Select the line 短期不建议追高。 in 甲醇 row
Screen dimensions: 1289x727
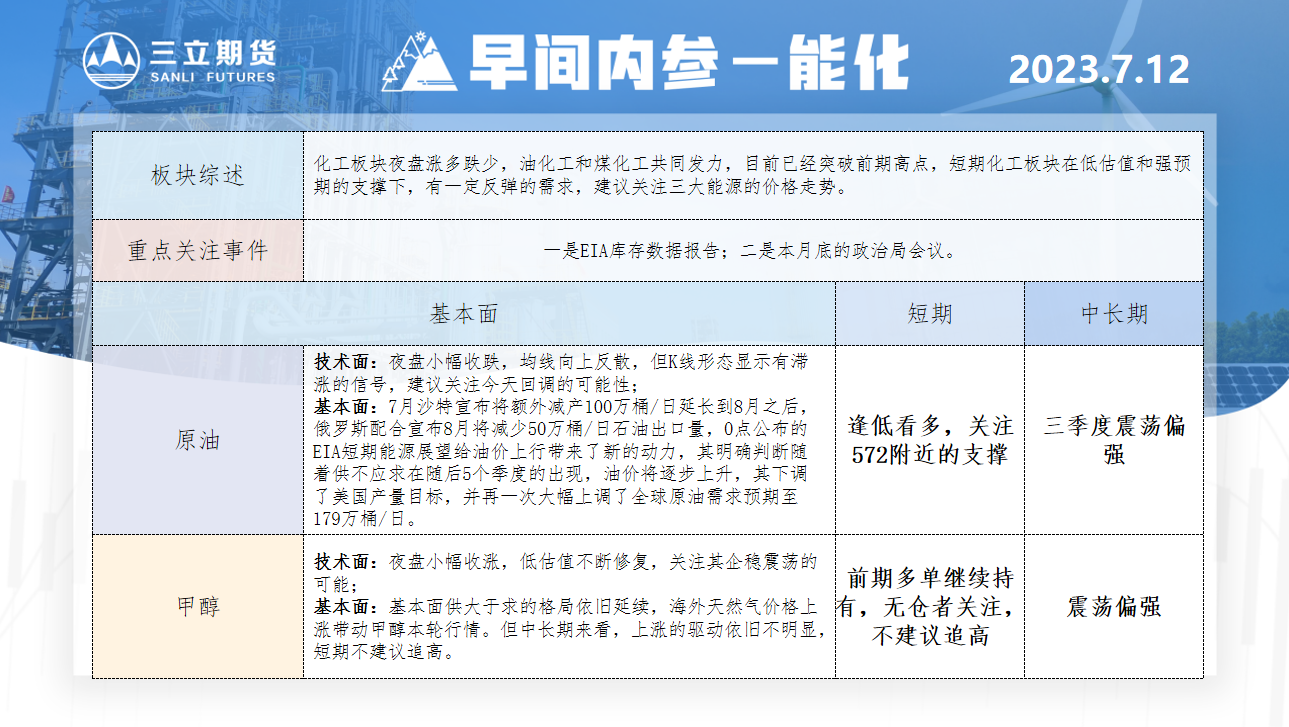[x=387, y=653]
